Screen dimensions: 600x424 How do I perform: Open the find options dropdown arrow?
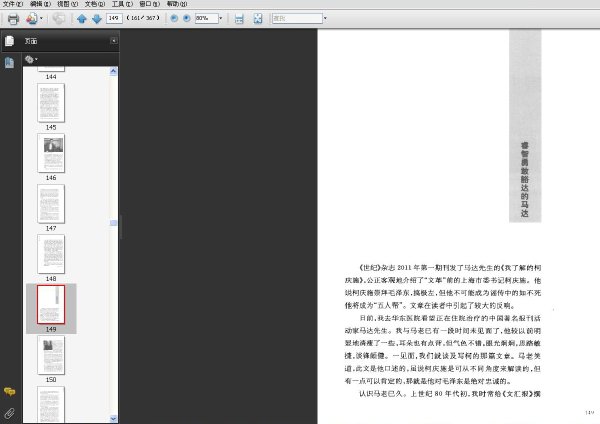(325, 18)
